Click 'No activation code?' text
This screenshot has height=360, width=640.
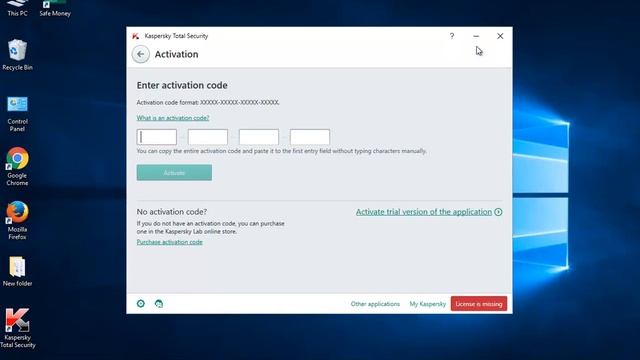click(x=172, y=212)
